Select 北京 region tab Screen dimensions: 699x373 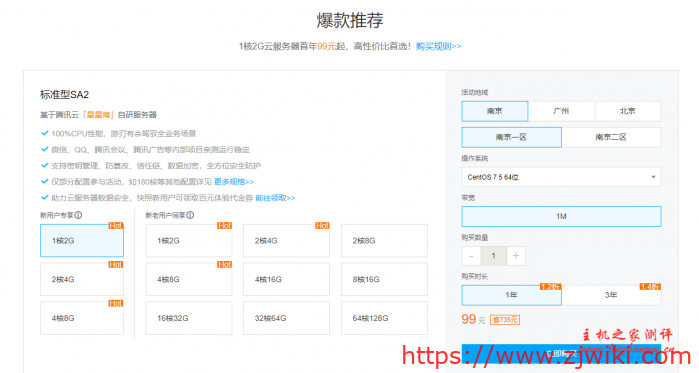pyautogui.click(x=628, y=111)
